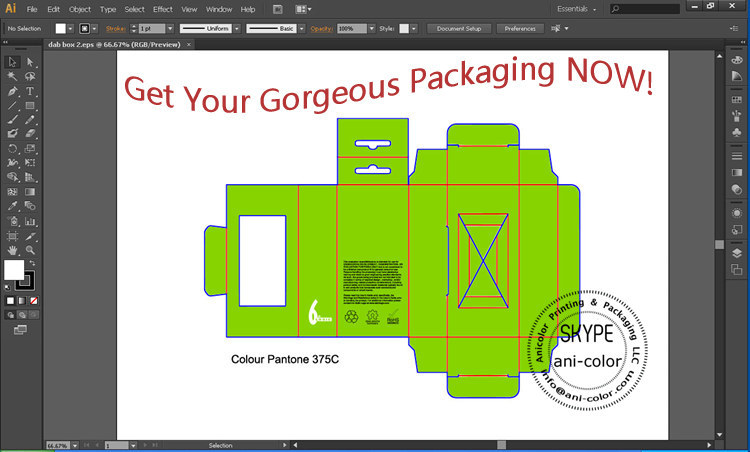
Task: Select the Lasso tool
Action: 30,77
